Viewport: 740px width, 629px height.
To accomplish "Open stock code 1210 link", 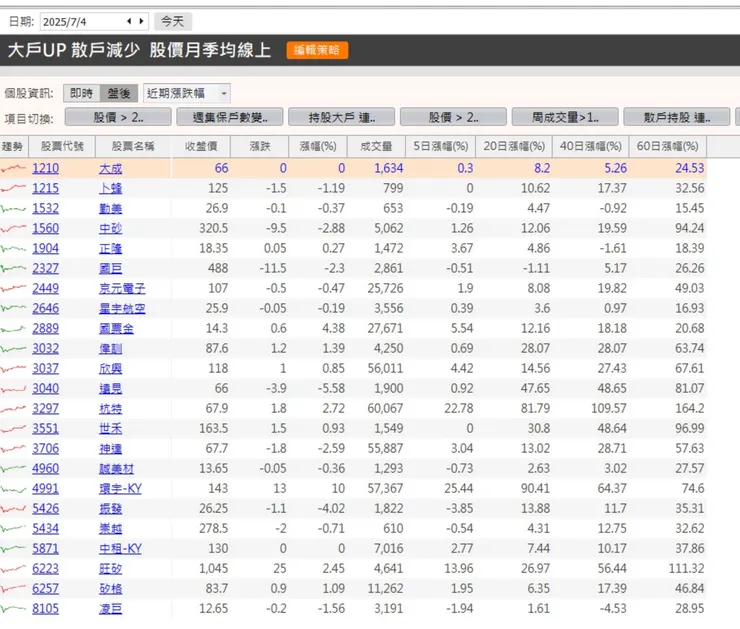I will coord(45,168).
